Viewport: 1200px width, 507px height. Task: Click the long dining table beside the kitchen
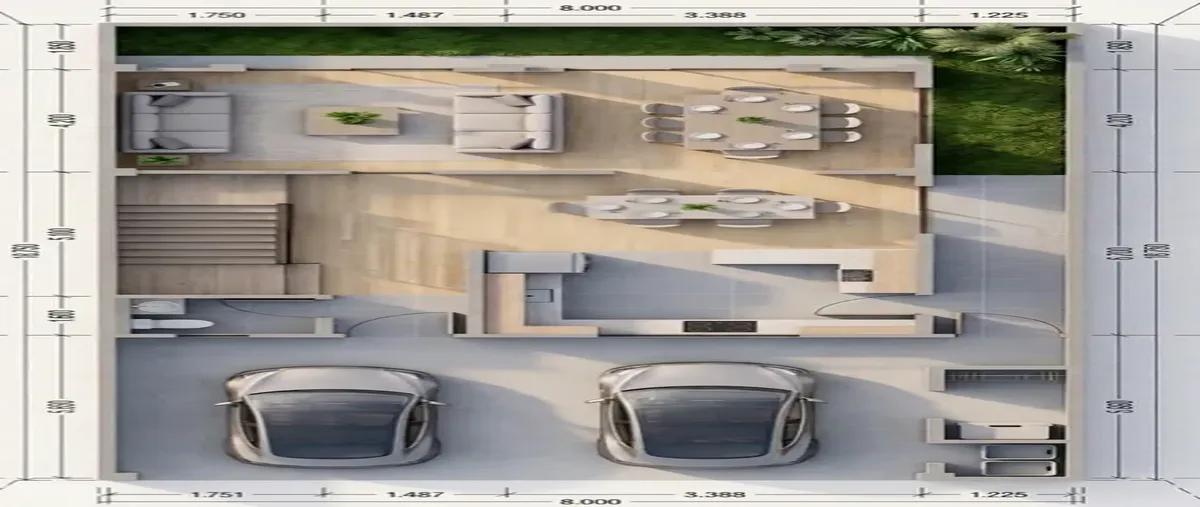[x=698, y=207]
